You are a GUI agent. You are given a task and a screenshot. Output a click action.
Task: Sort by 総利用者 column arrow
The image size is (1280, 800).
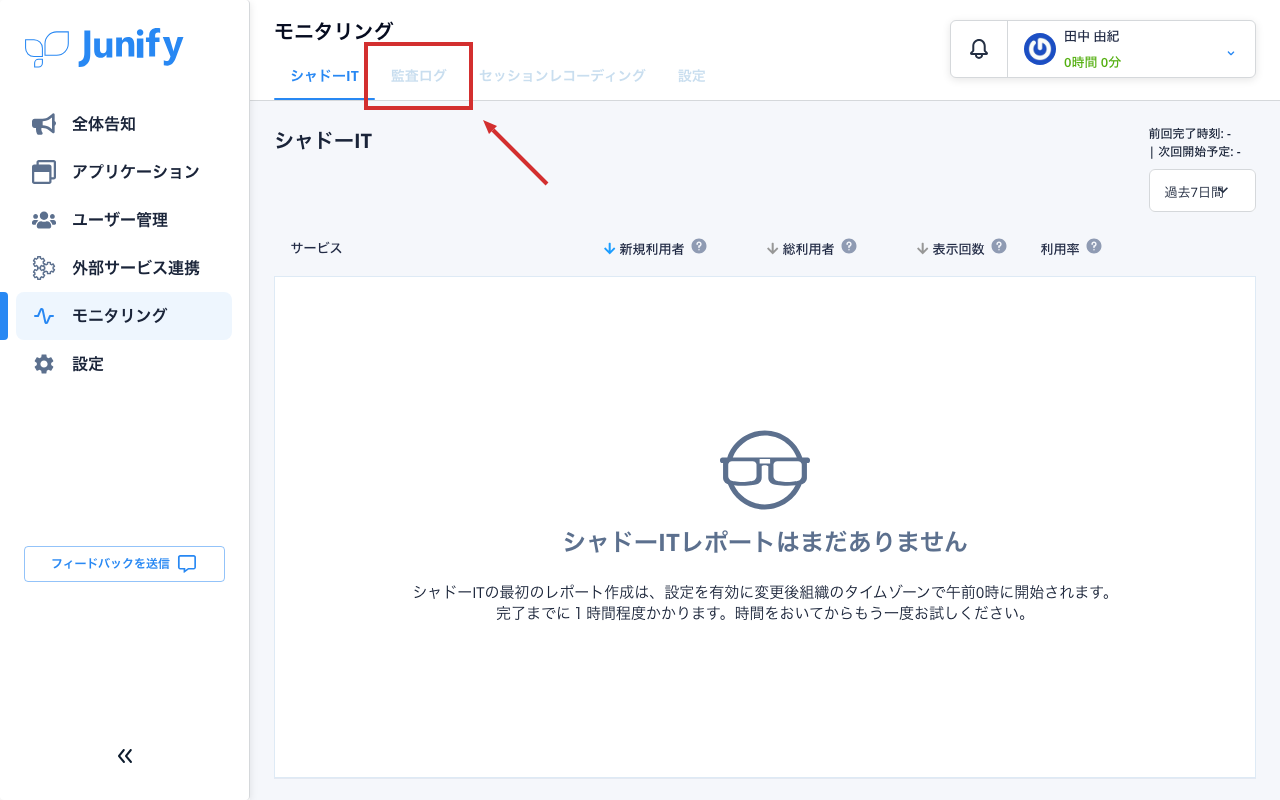tap(772, 248)
